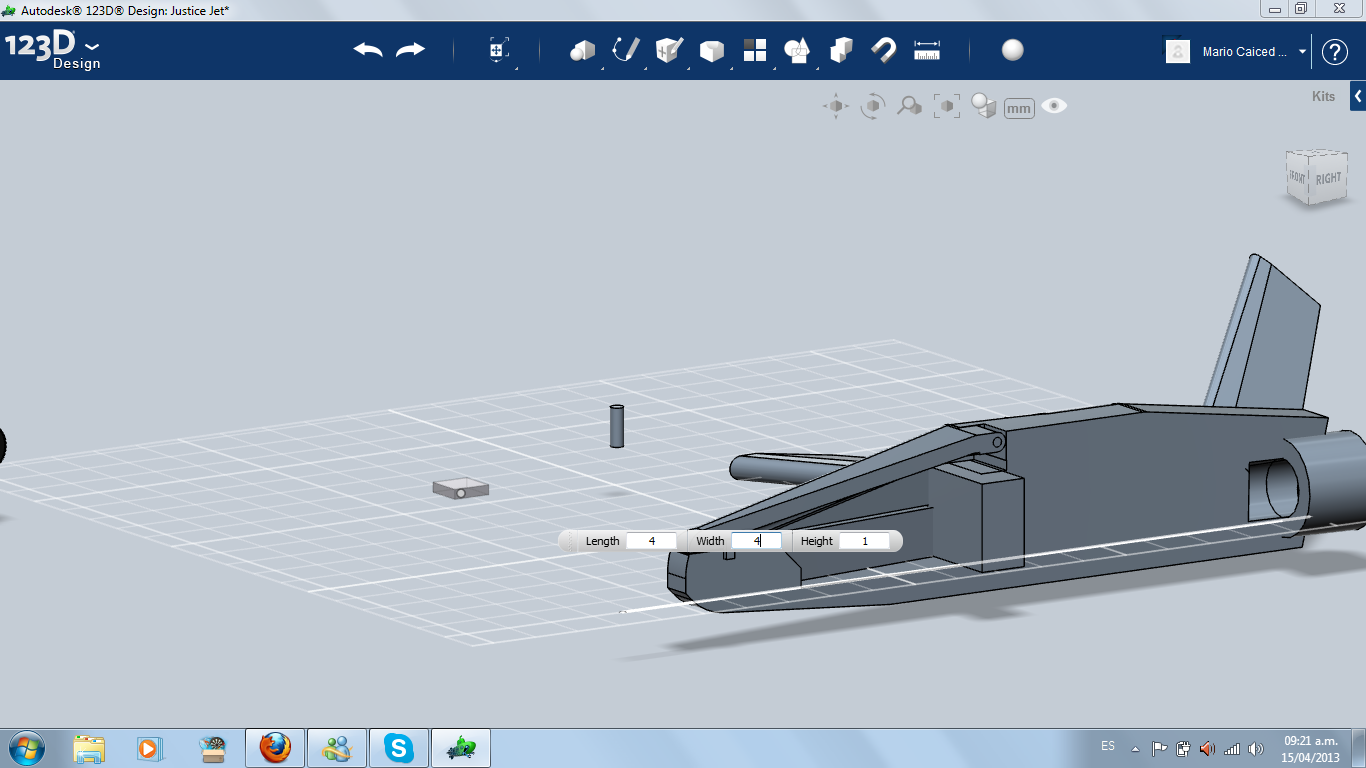Open the Action Center flag icon
Viewport: 1366px width, 768px height.
[x=1160, y=748]
